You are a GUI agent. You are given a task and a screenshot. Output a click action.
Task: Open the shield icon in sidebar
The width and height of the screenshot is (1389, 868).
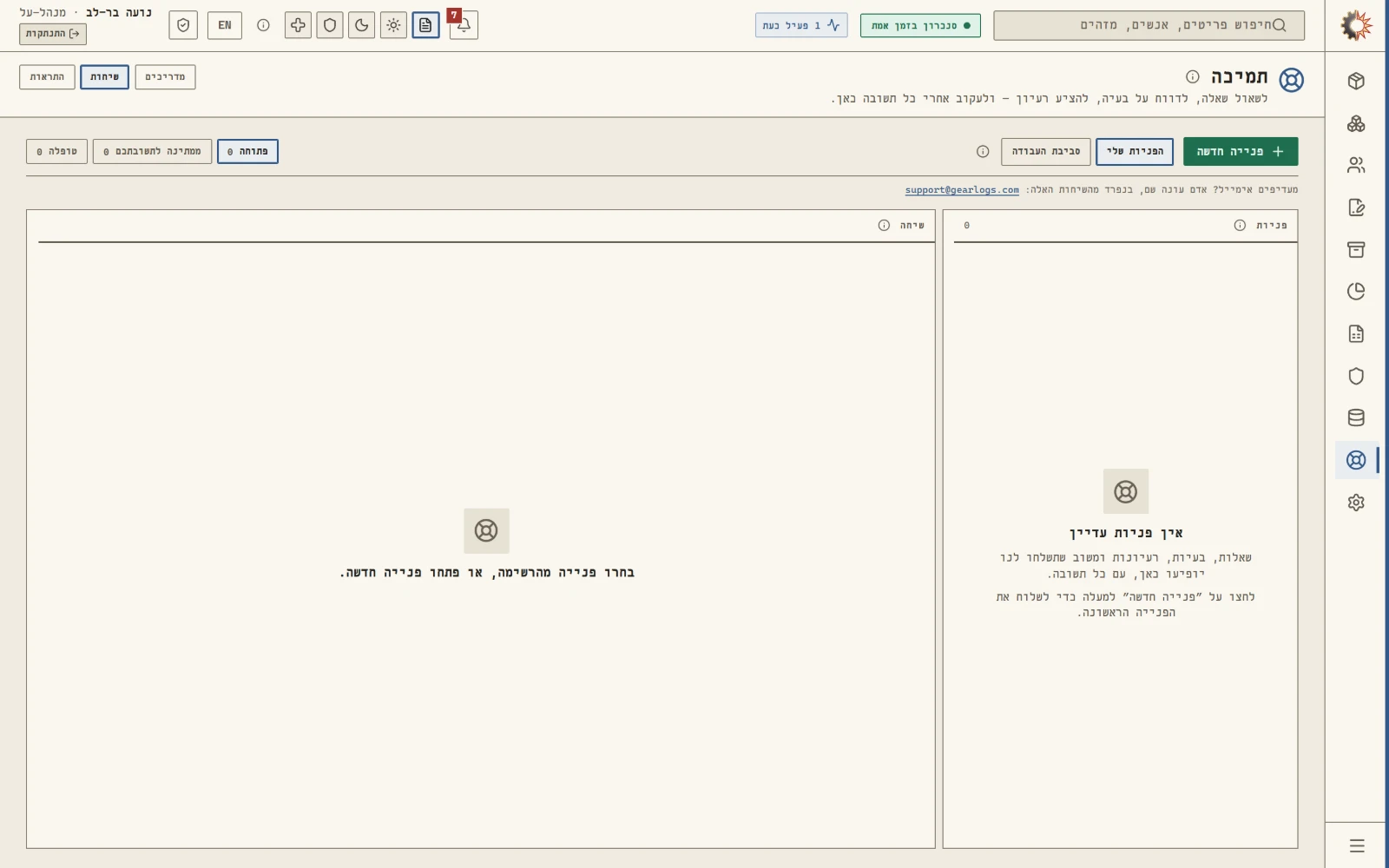(x=1356, y=376)
